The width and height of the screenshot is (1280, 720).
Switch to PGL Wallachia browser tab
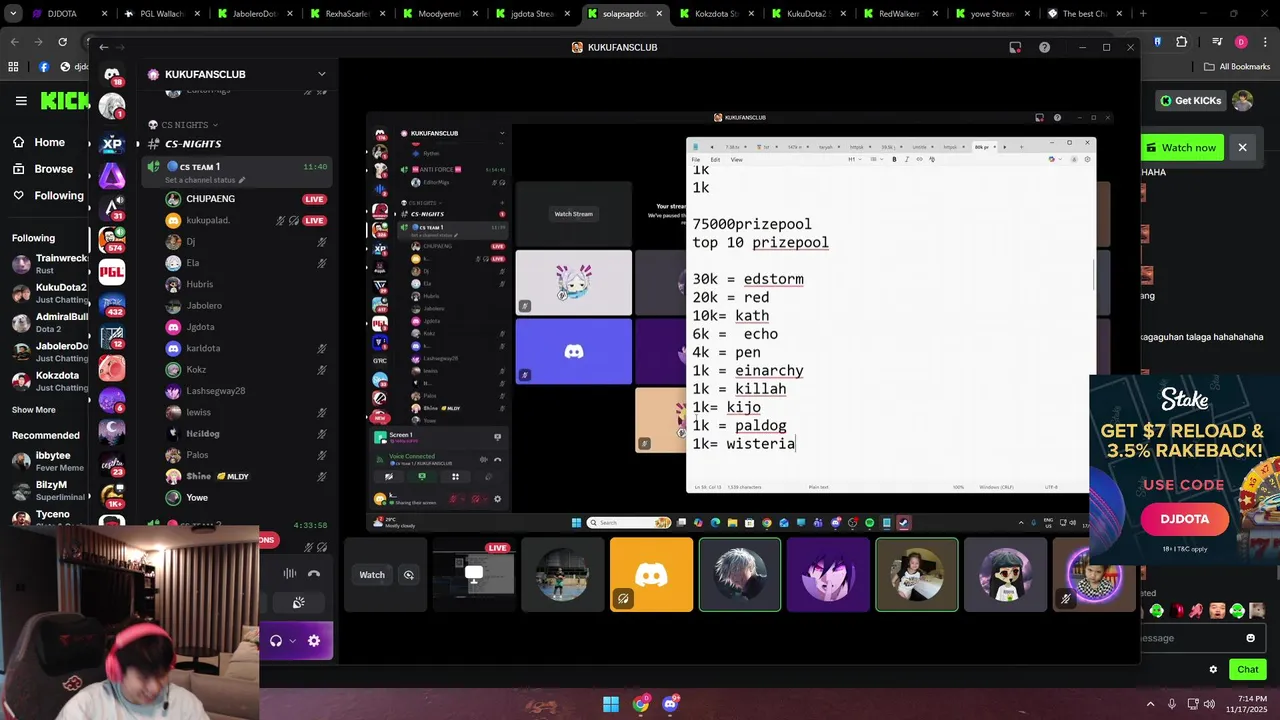160,14
